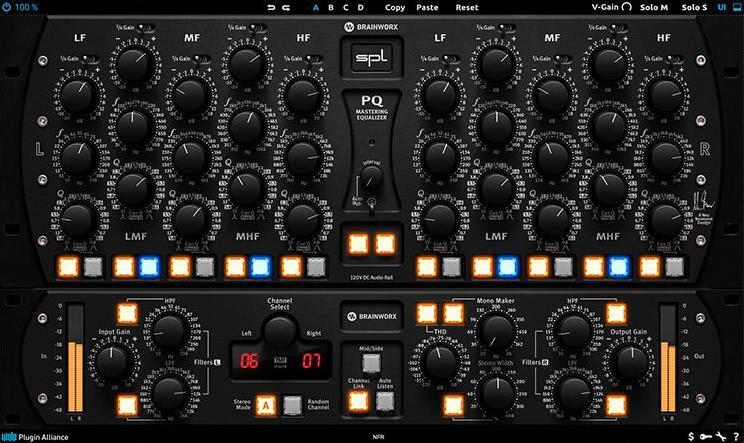Enable the Random Channel button
The width and height of the screenshot is (744, 443).
click(x=293, y=406)
